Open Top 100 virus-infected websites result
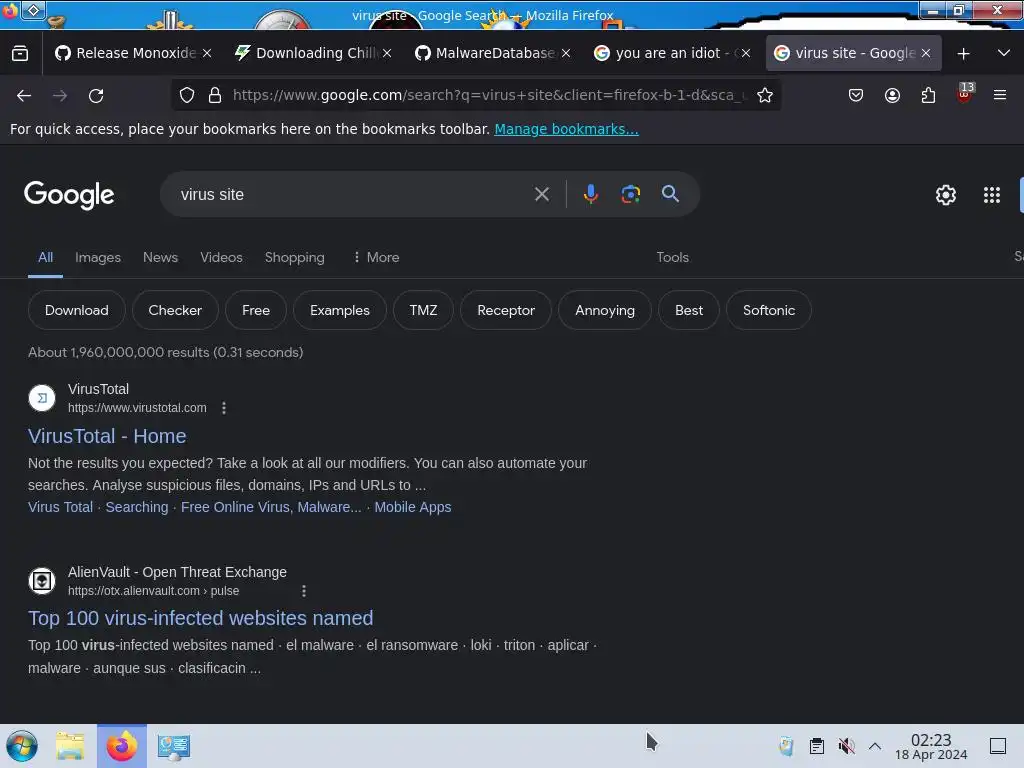This screenshot has width=1024, height=768. [200, 618]
